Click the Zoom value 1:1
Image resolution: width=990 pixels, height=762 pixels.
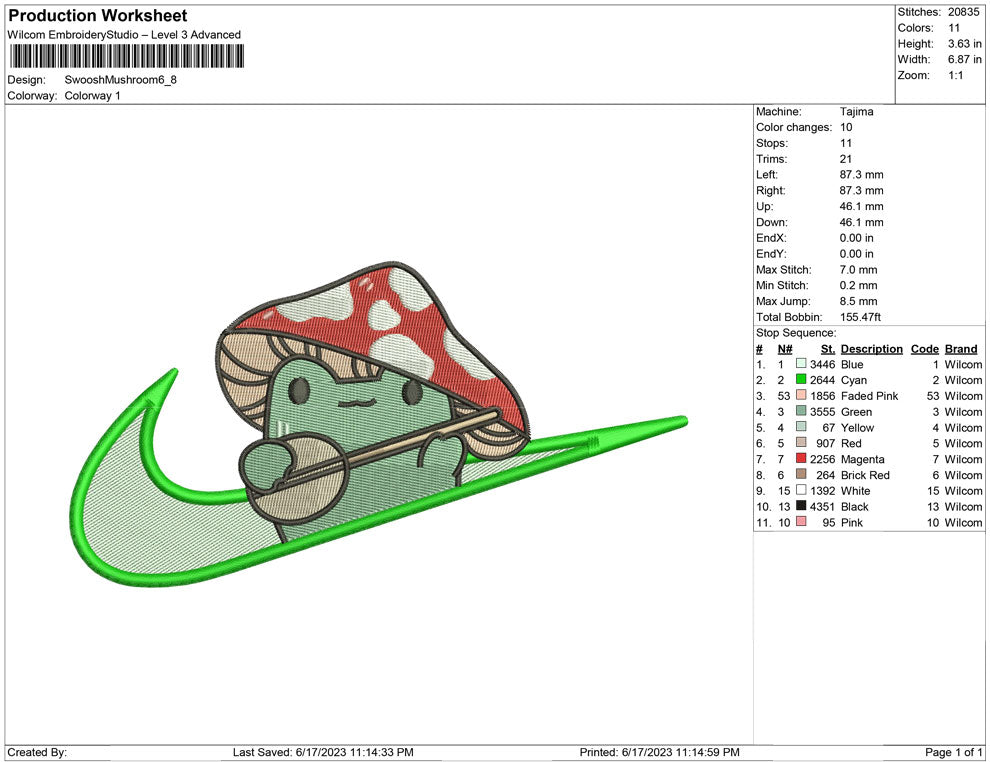coord(955,75)
